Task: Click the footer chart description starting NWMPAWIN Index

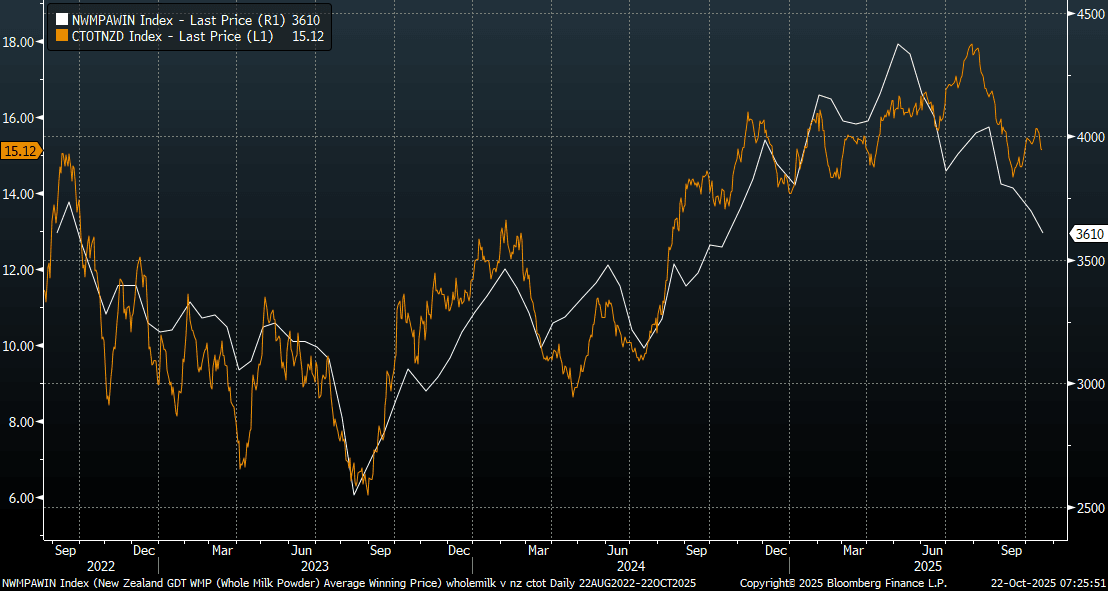Action: pos(350,582)
